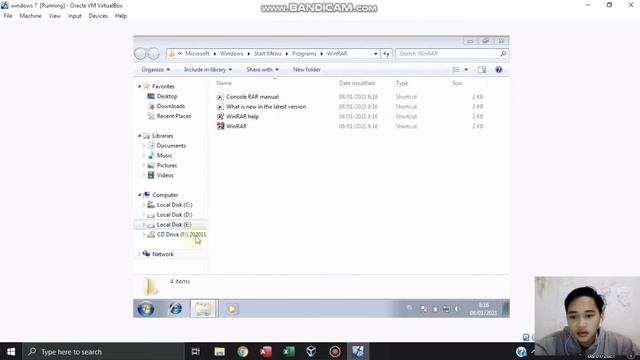Open the VirtualBox Machine menu

tap(31, 16)
